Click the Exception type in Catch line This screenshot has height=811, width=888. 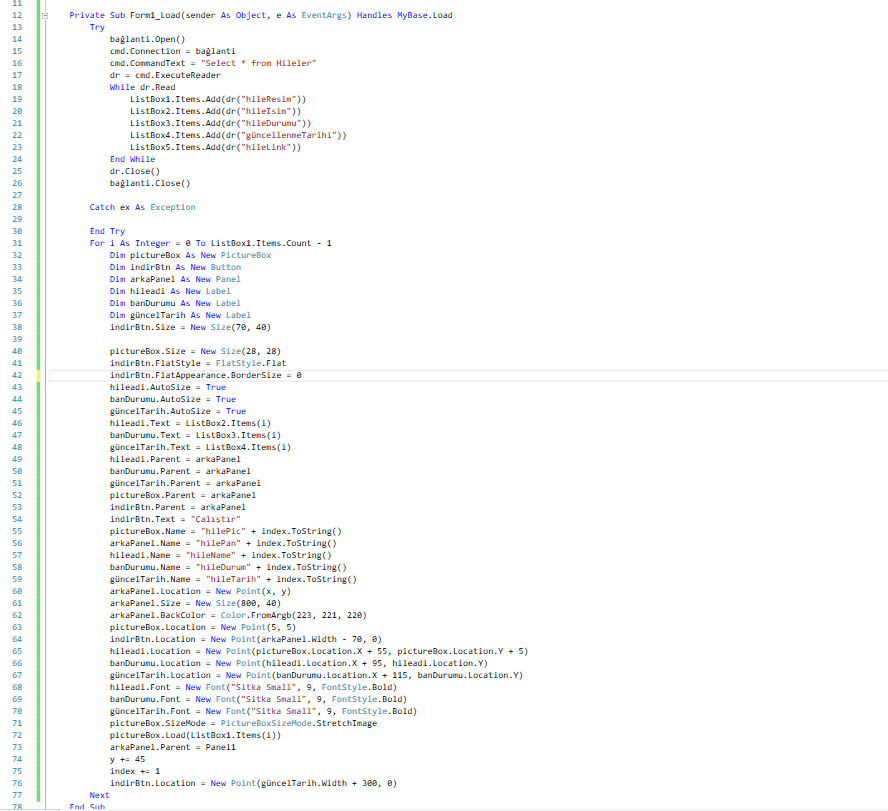[x=173, y=207]
